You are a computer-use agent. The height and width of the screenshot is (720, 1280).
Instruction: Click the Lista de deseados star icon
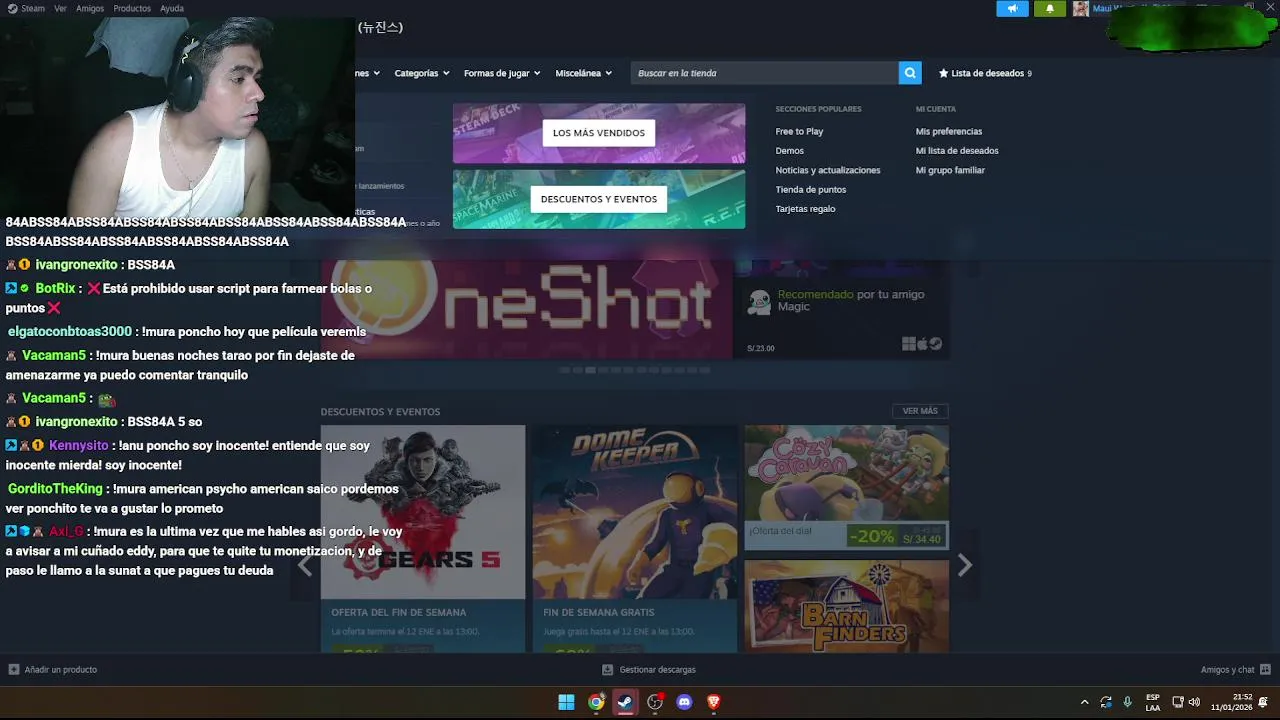click(943, 73)
